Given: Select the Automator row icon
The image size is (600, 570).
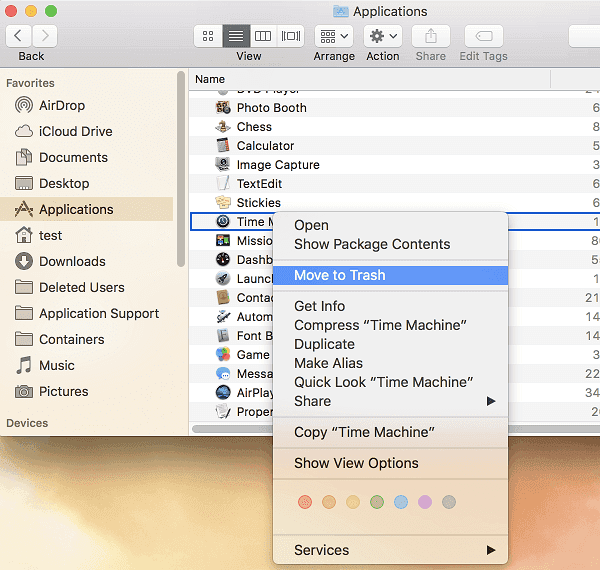Looking at the screenshot, I should tap(223, 316).
